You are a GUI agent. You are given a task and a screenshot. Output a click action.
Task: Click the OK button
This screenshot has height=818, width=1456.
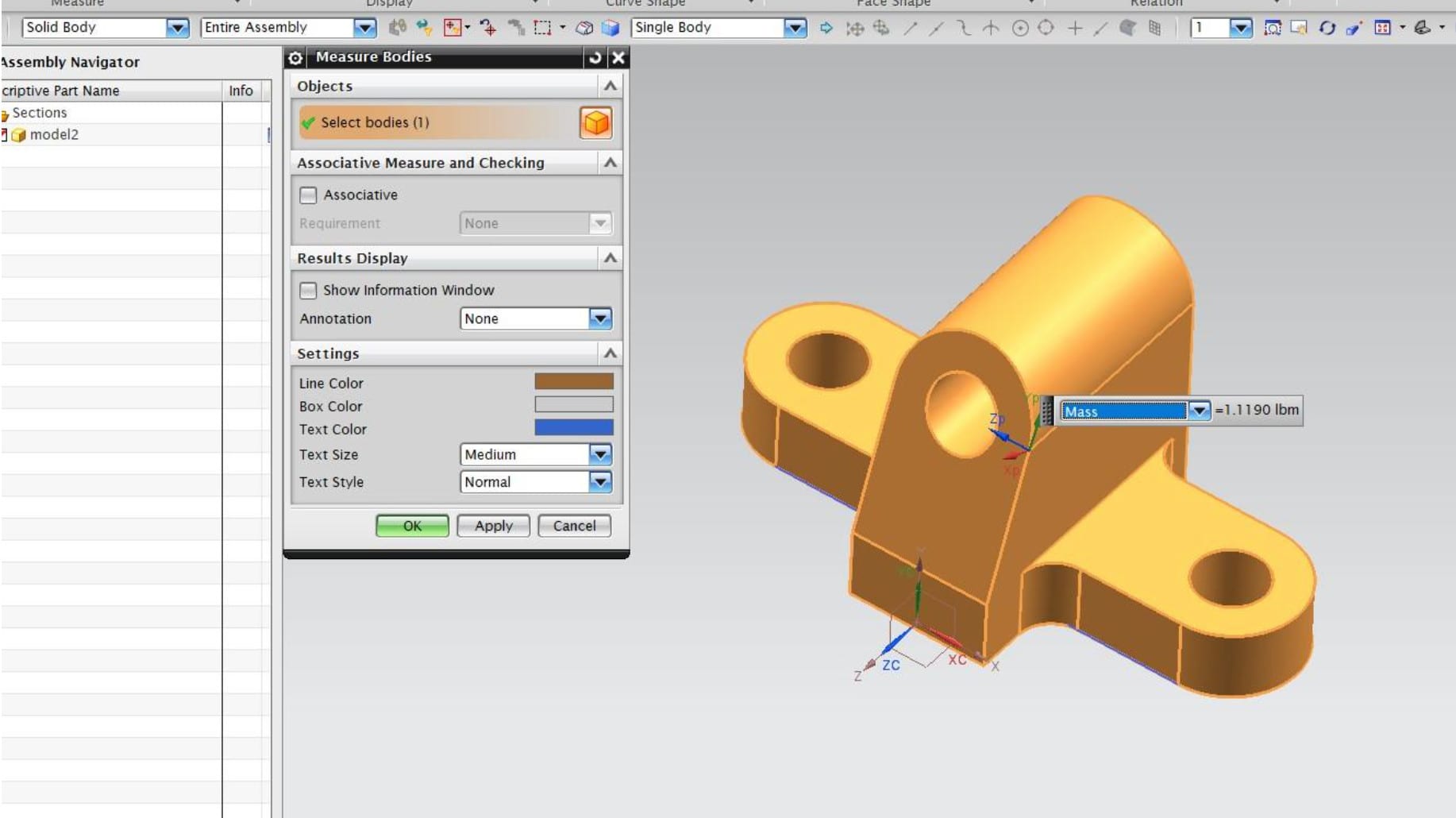[x=411, y=526]
